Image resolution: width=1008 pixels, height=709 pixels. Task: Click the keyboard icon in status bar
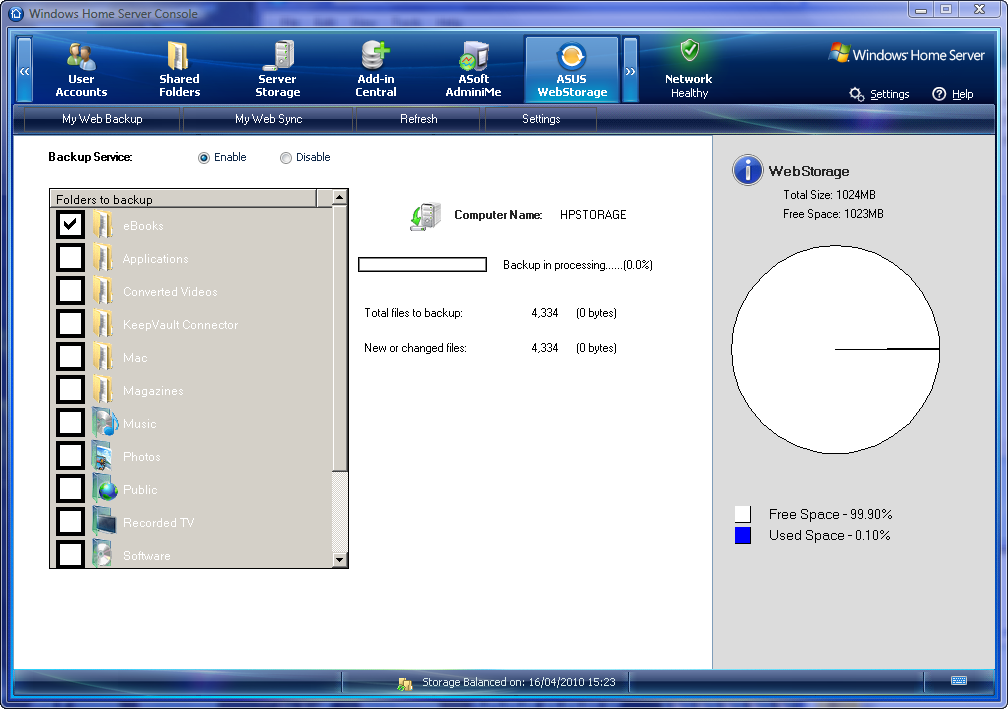point(958,681)
